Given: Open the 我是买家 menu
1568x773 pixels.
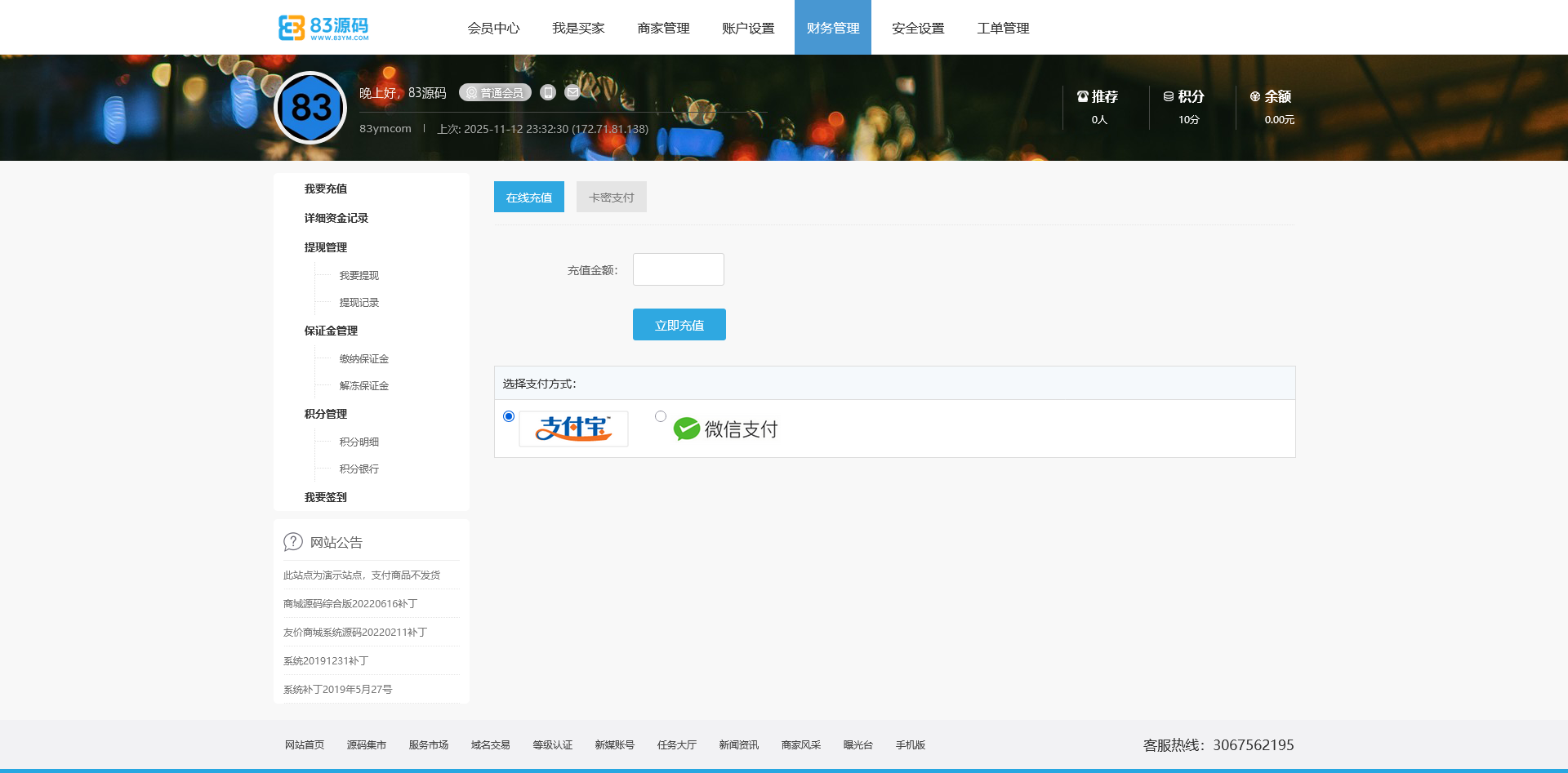Looking at the screenshot, I should pos(578,28).
